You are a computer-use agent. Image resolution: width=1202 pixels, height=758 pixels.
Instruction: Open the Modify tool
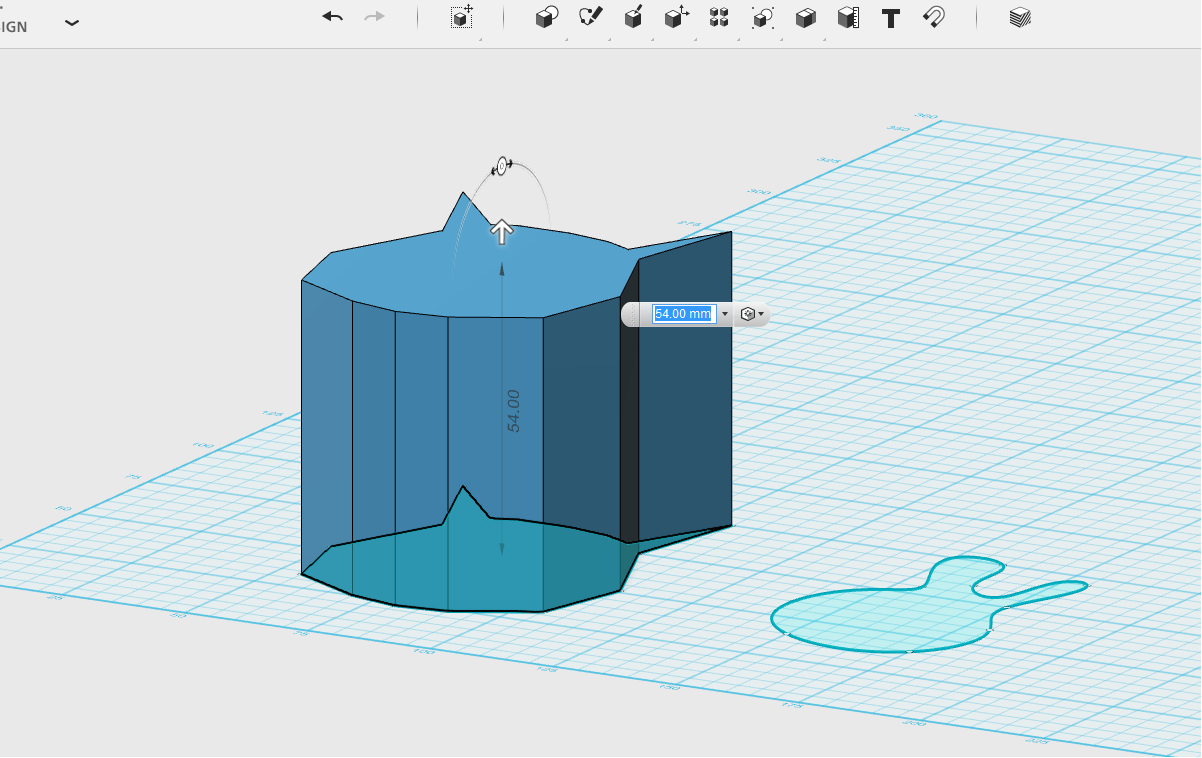pyautogui.click(x=677, y=18)
